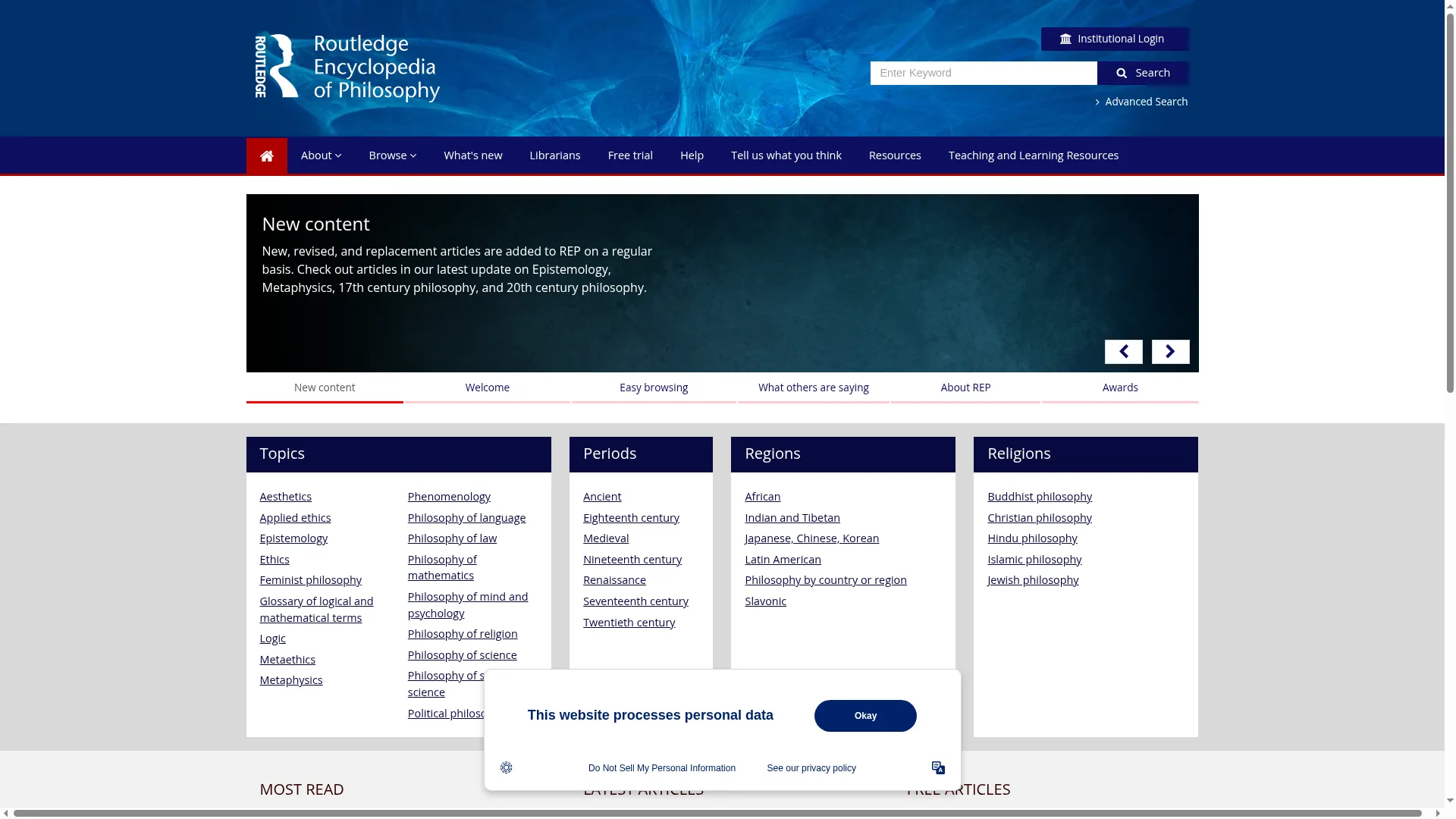Accept privacy notice with Okay button

click(x=865, y=716)
